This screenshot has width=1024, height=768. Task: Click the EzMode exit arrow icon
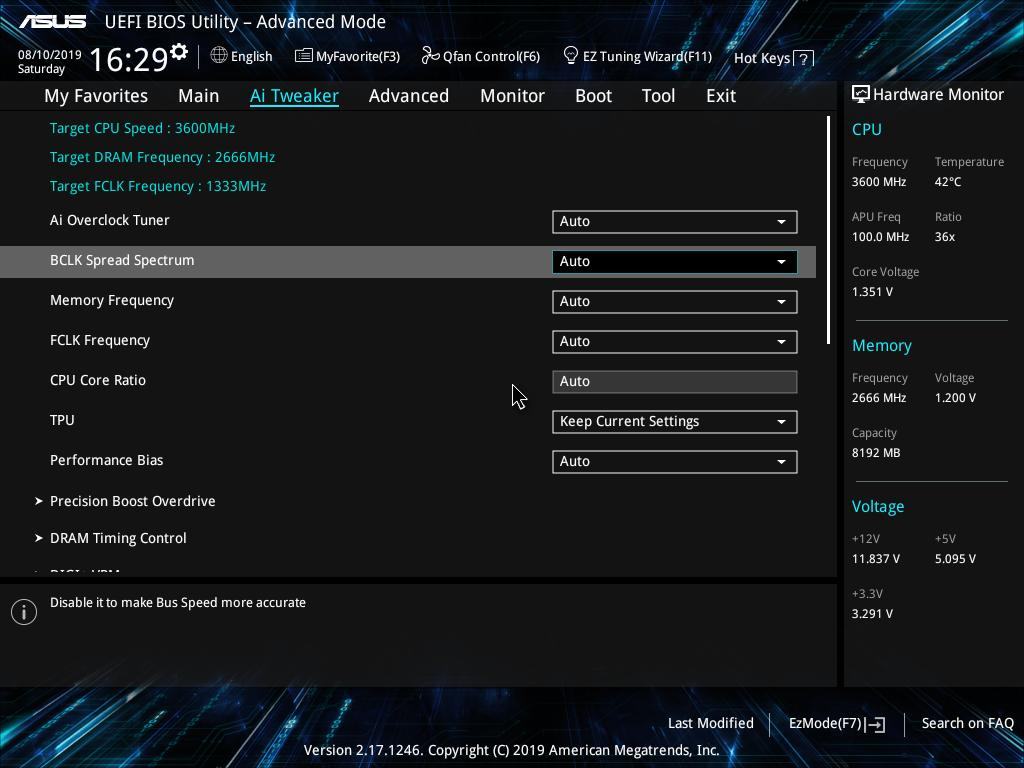click(875, 724)
